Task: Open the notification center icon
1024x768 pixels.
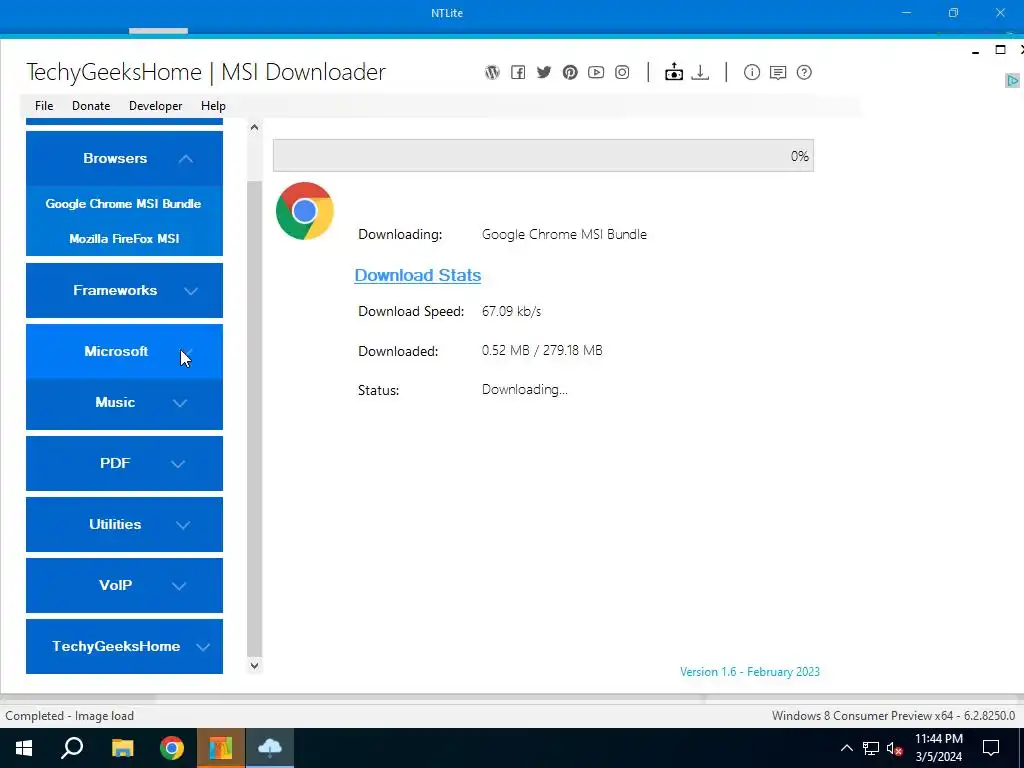Action: click(991, 748)
